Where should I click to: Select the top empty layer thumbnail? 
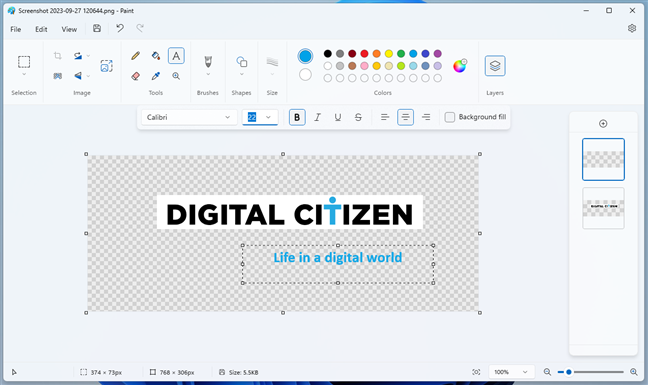pos(603,159)
